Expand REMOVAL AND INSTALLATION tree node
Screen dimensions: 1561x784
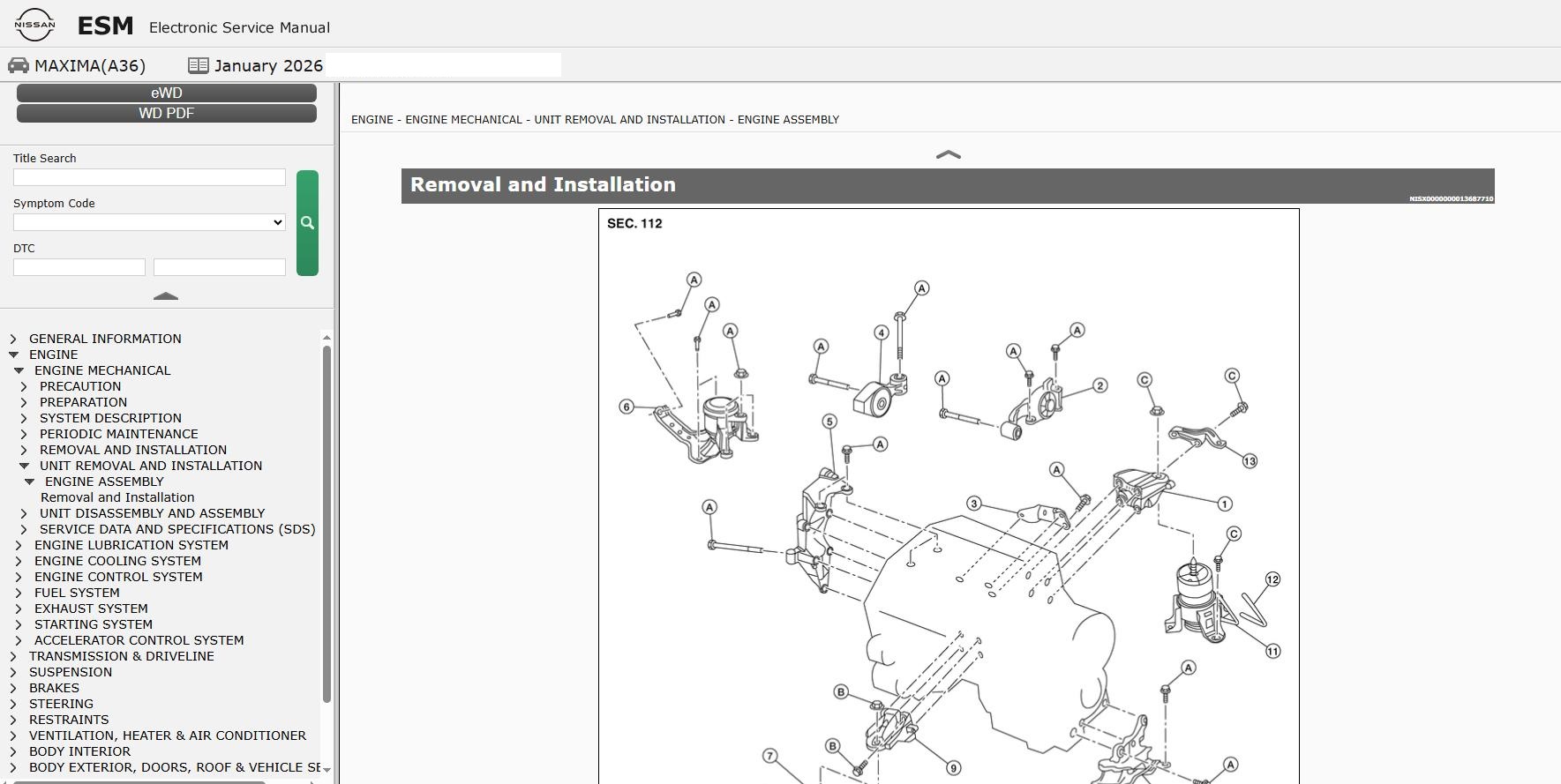[24, 450]
